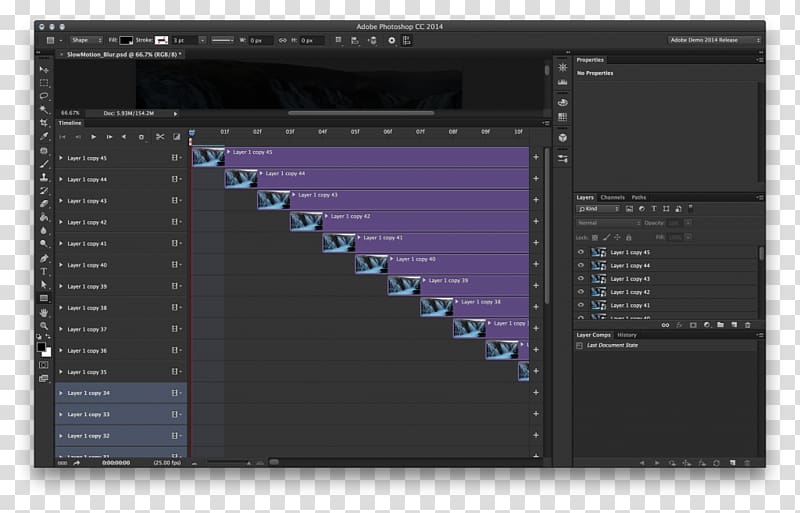Select the Lasso tool
The image size is (800, 513).
coord(44,96)
